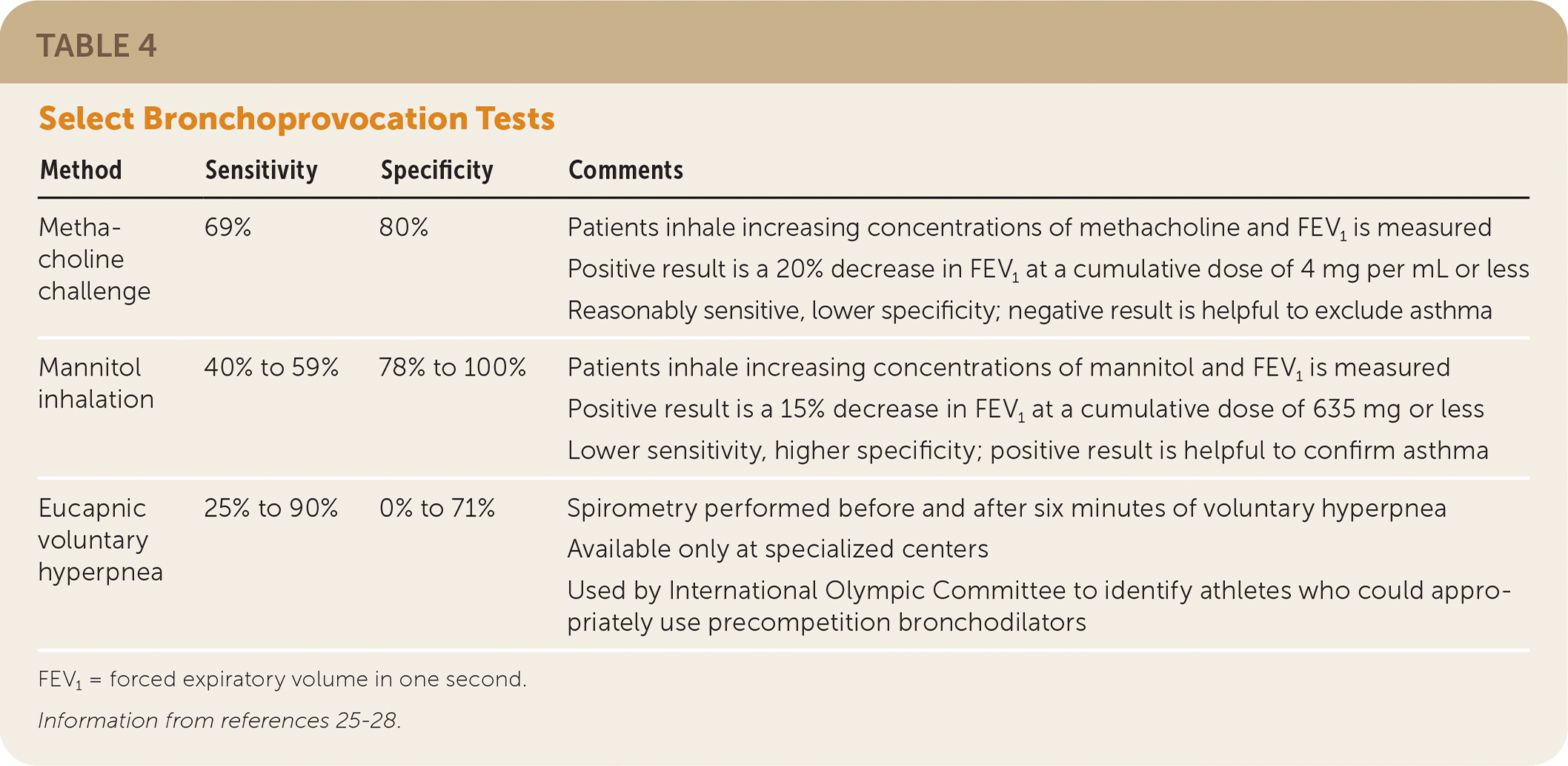The height and width of the screenshot is (766, 1568).
Task: Select the Eucapnic voluntary hyperpnea cell
Action: [x=100, y=540]
